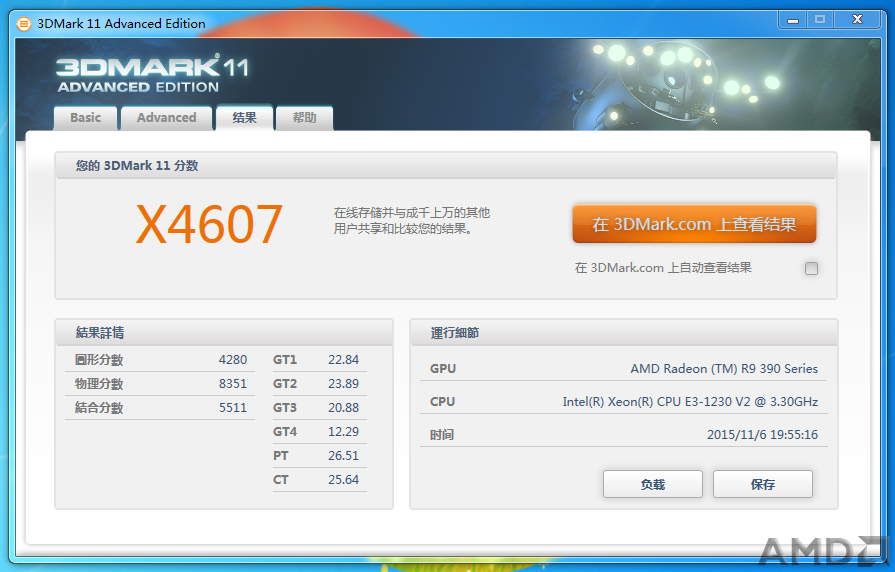The width and height of the screenshot is (895, 572).
Task: Enable automatic result viewing checkbox
Action: click(x=811, y=268)
